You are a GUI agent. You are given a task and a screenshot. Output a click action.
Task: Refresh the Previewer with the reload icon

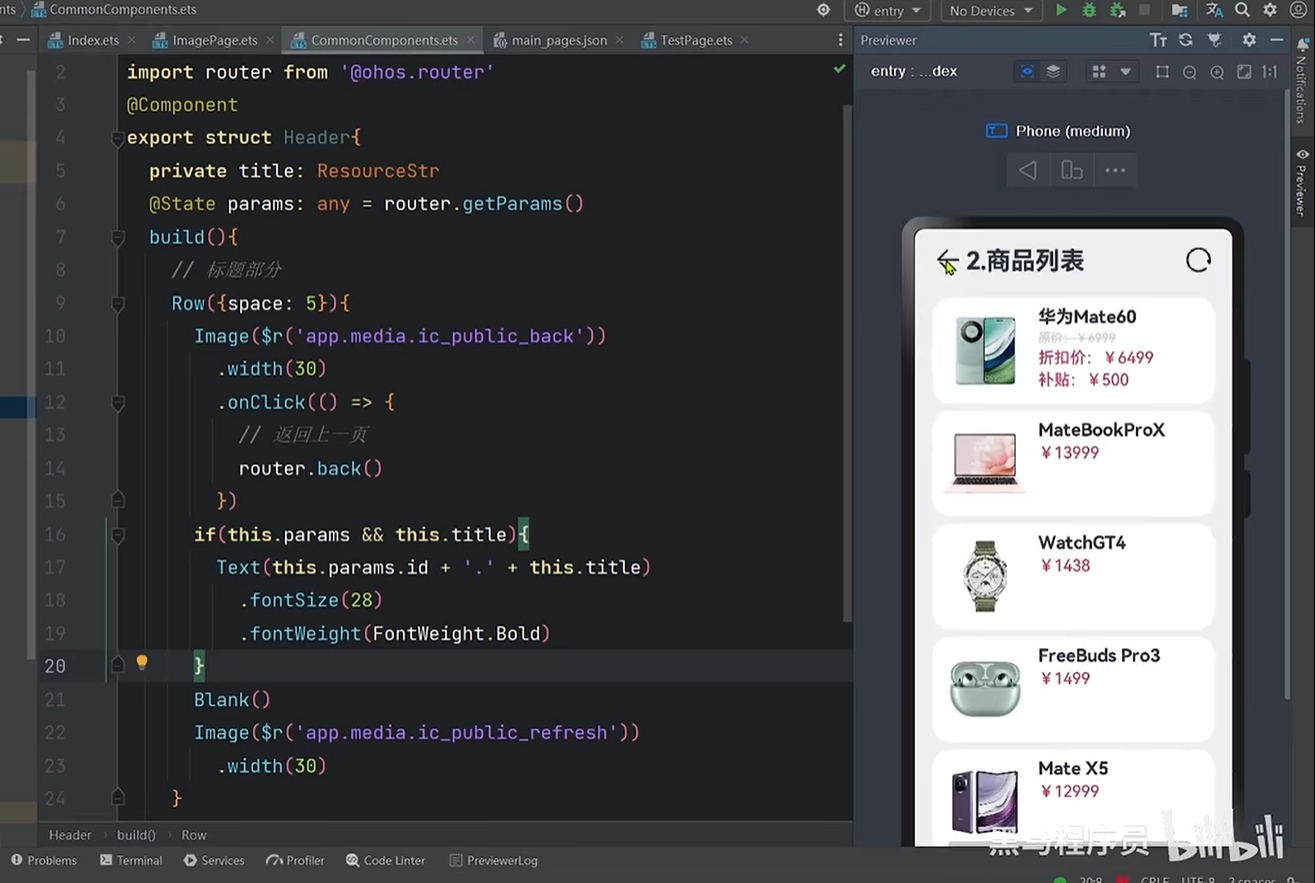click(1186, 40)
